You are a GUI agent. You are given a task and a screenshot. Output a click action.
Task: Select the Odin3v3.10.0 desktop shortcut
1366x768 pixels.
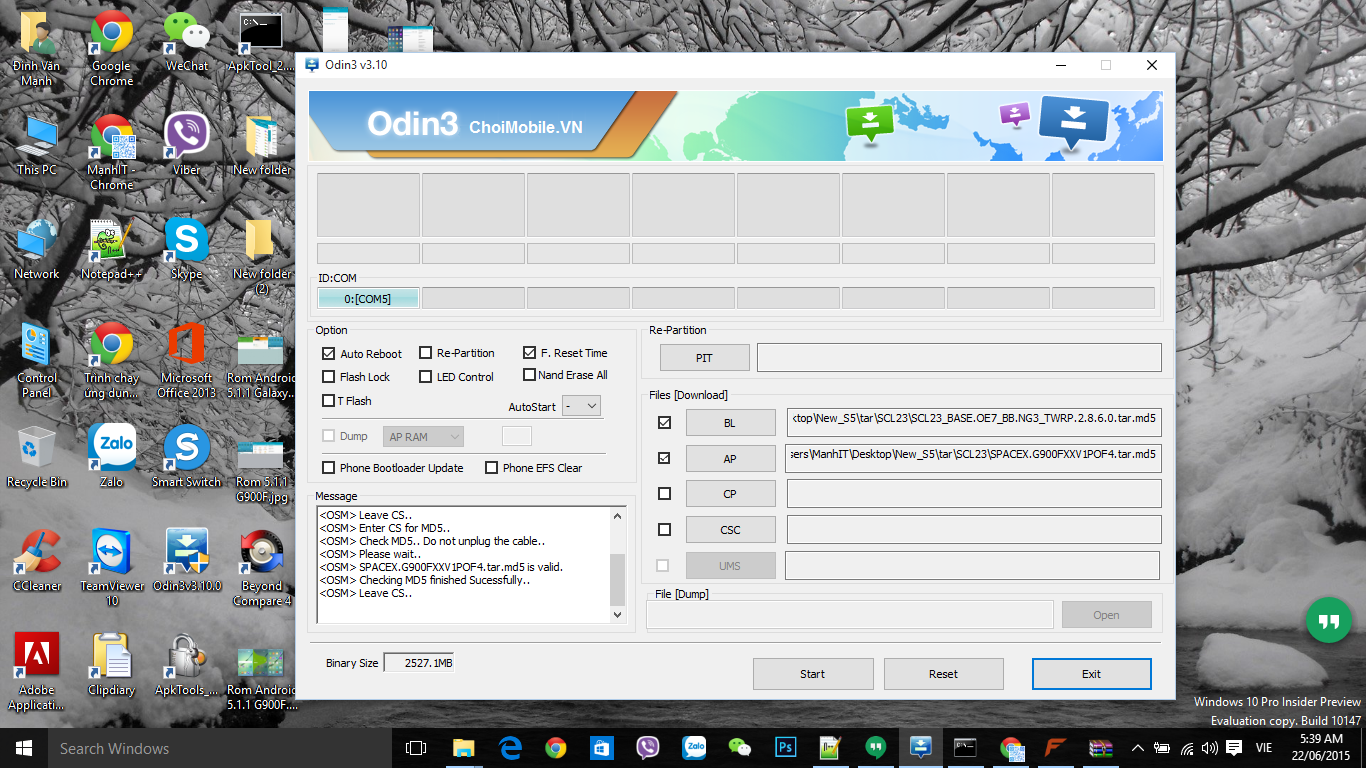pos(187,562)
